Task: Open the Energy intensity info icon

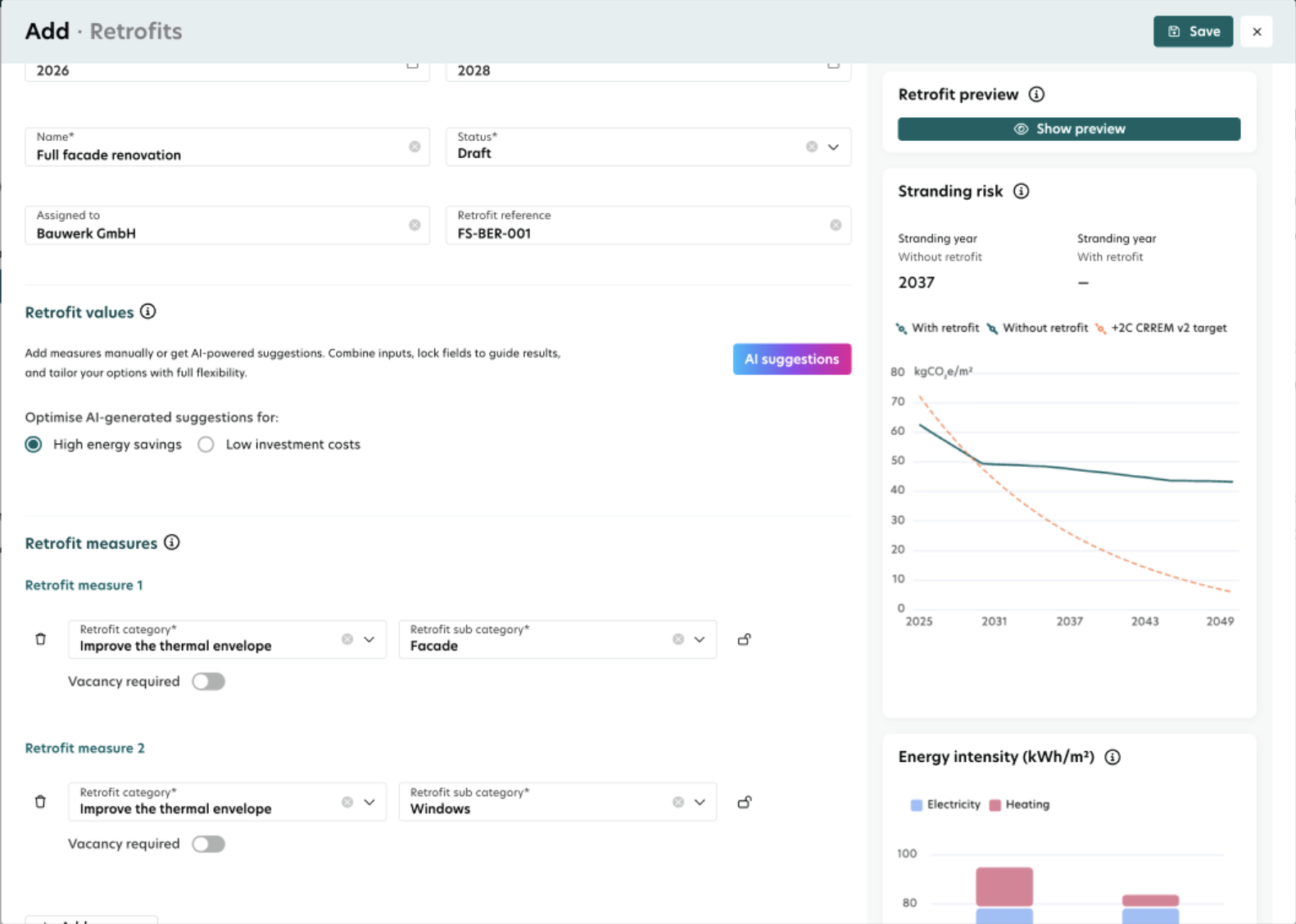Action: [x=1112, y=757]
